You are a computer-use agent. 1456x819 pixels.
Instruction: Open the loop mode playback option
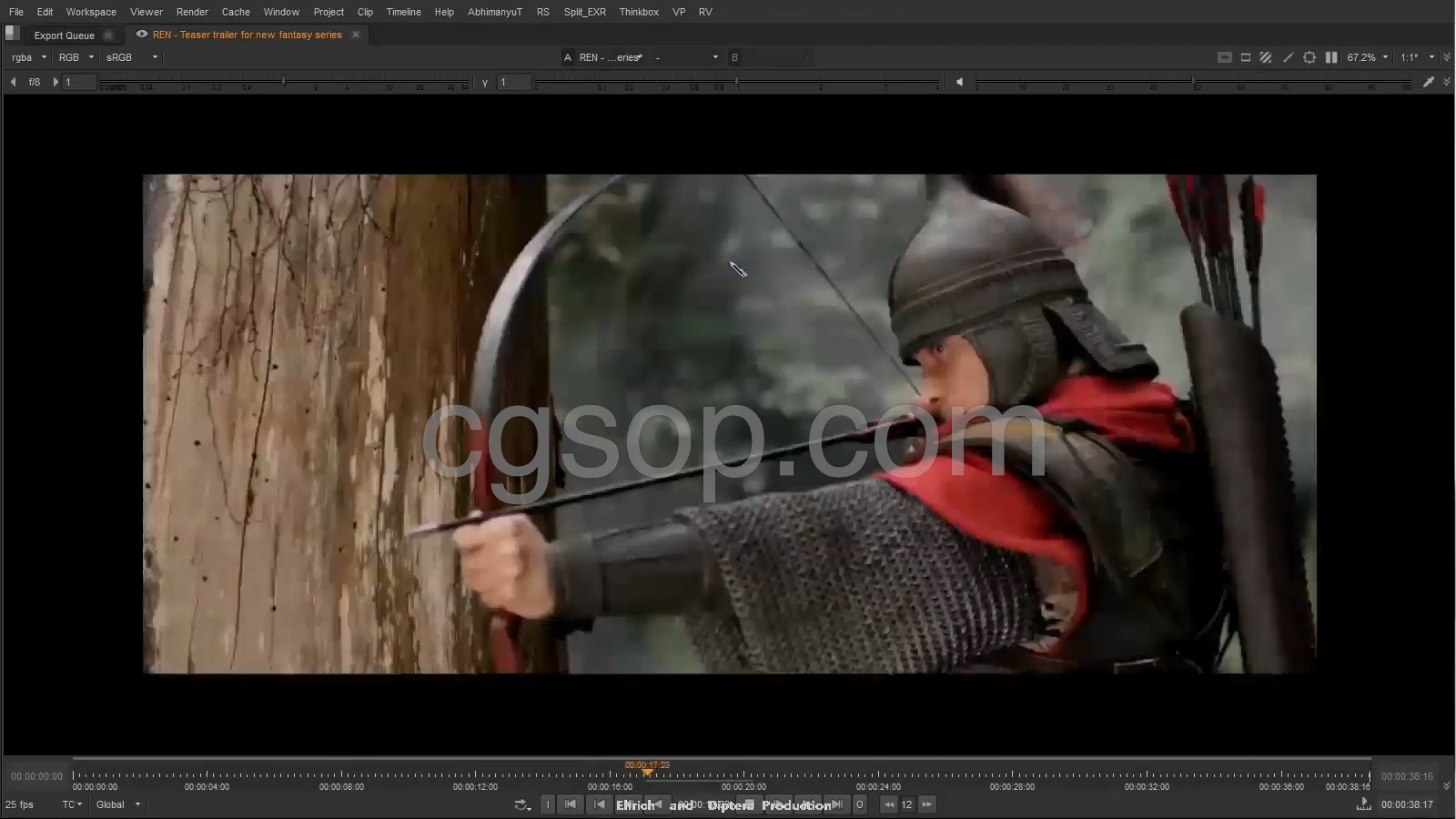pyautogui.click(x=522, y=804)
